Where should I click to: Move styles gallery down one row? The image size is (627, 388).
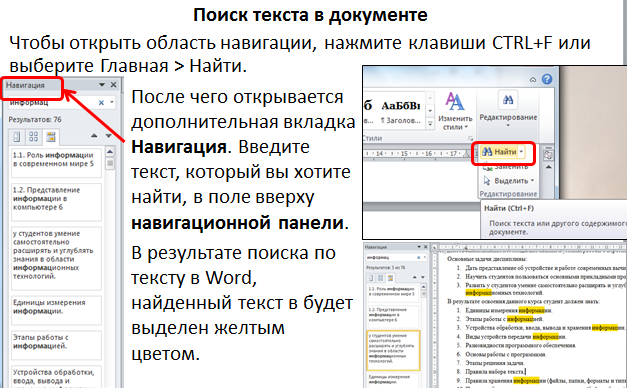(x=430, y=110)
